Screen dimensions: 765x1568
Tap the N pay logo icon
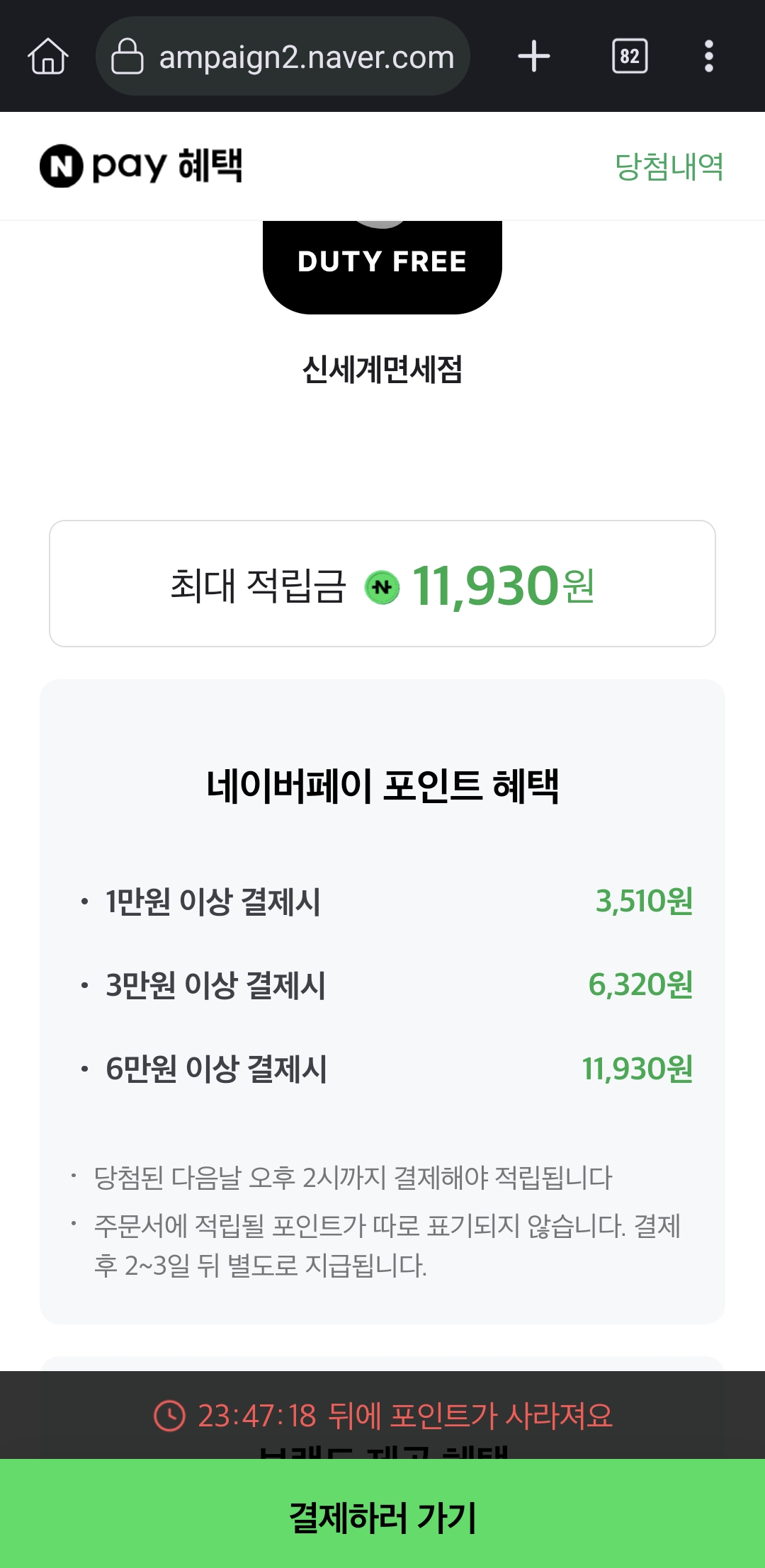[x=62, y=166]
